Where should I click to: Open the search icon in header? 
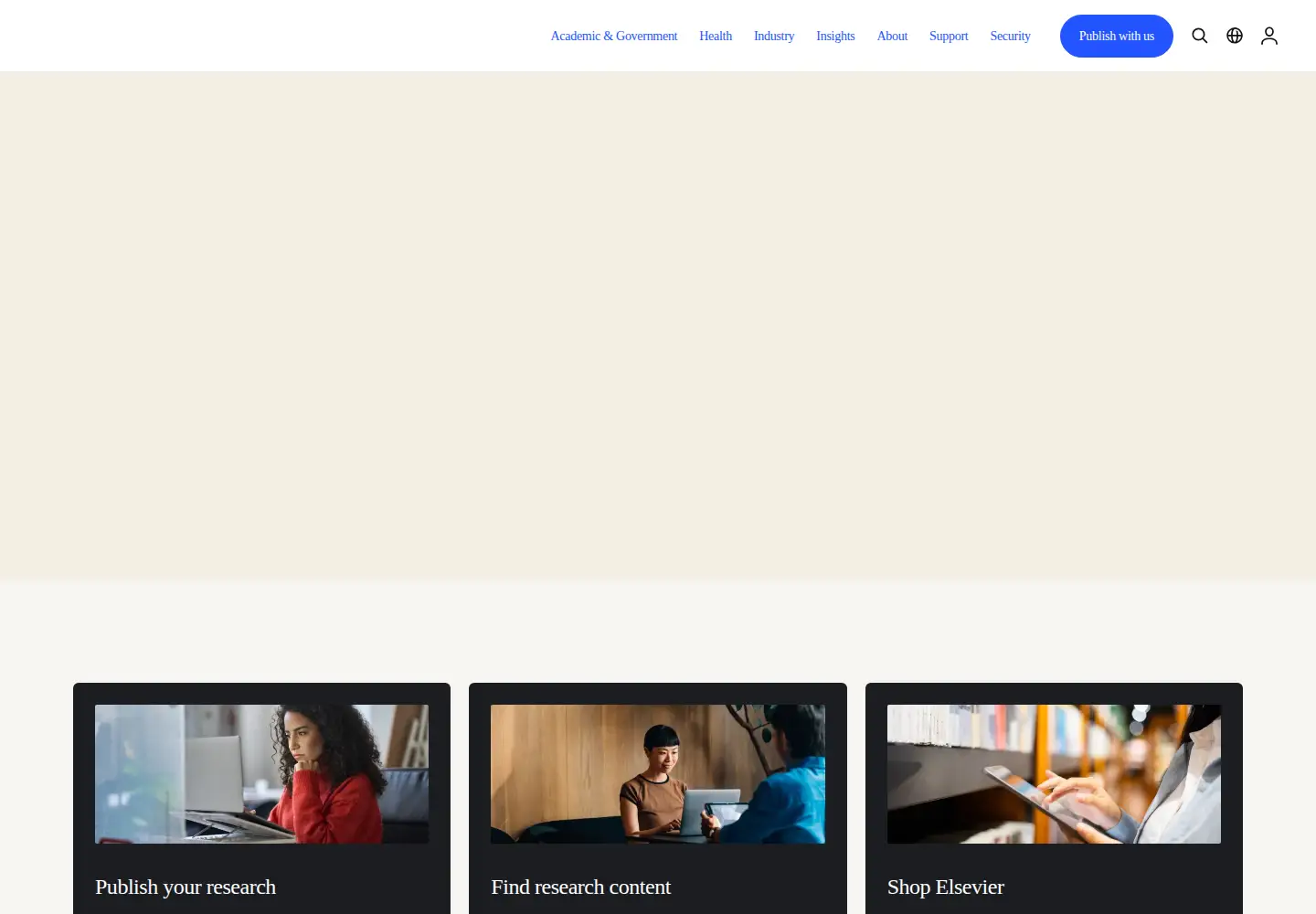[x=1200, y=36]
